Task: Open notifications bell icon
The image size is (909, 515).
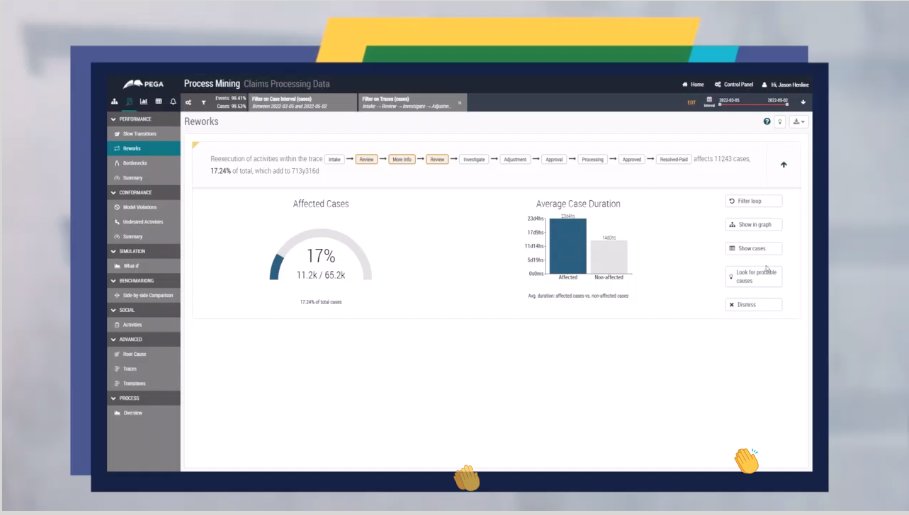Action: tap(173, 101)
